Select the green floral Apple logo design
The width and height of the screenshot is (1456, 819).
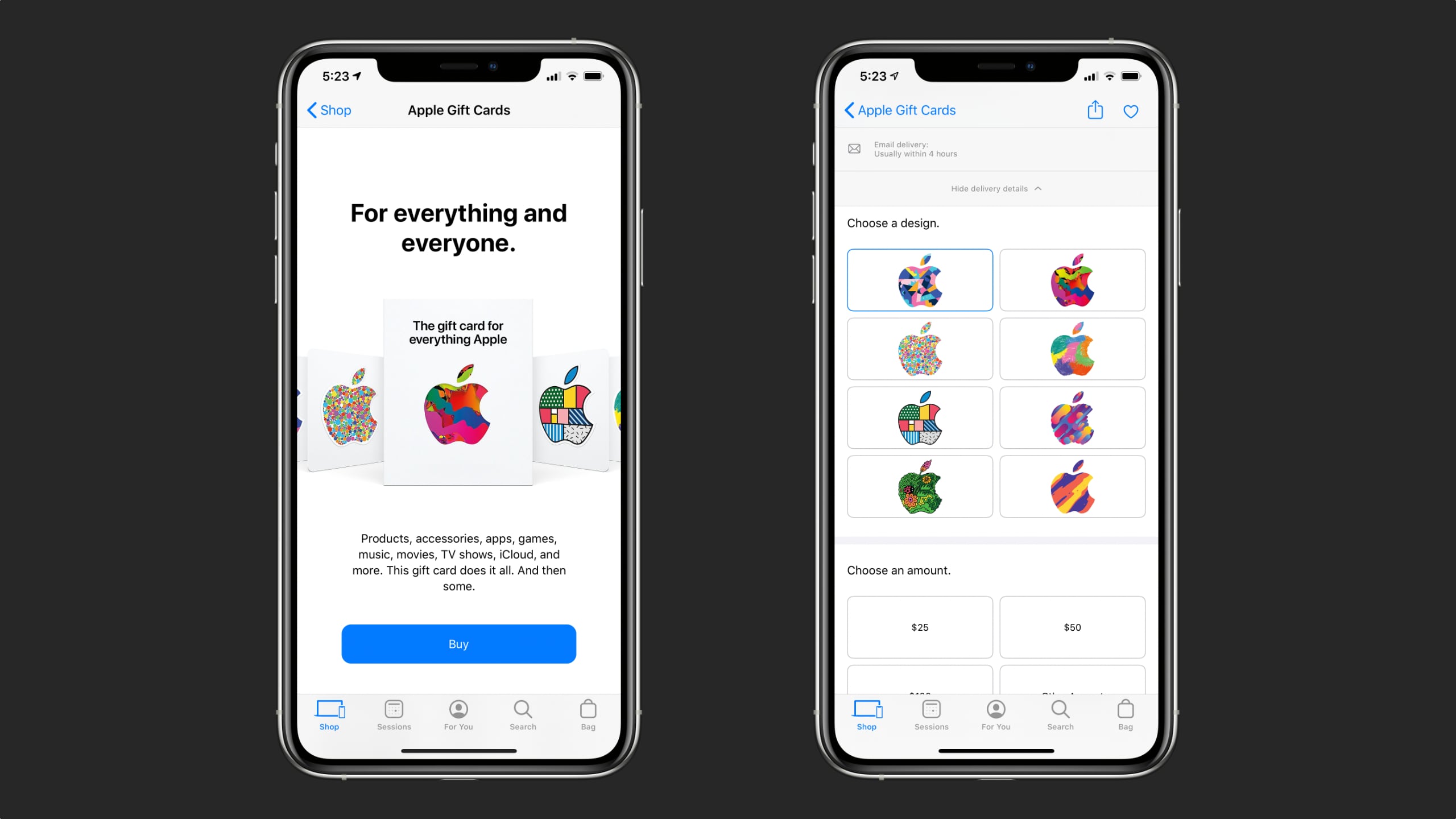919,487
